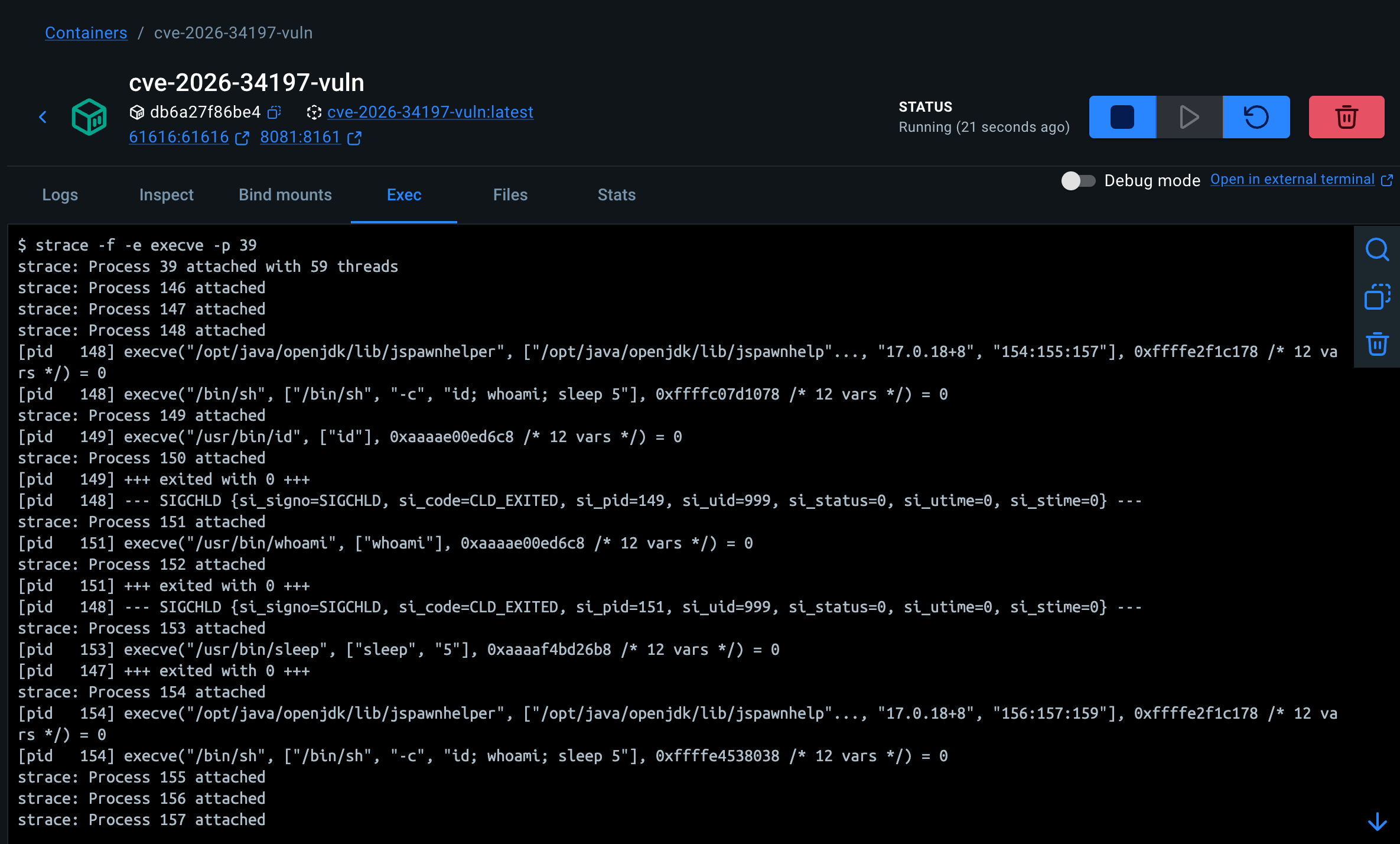Go back using the left chevron arrow
The image size is (1400, 844).
pos(43,117)
